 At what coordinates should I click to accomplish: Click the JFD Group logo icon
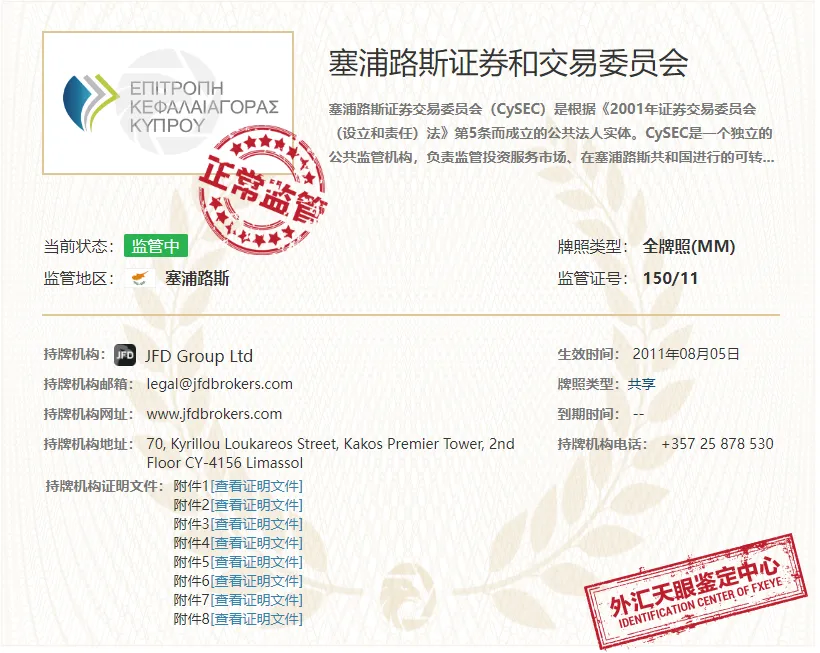(125, 355)
